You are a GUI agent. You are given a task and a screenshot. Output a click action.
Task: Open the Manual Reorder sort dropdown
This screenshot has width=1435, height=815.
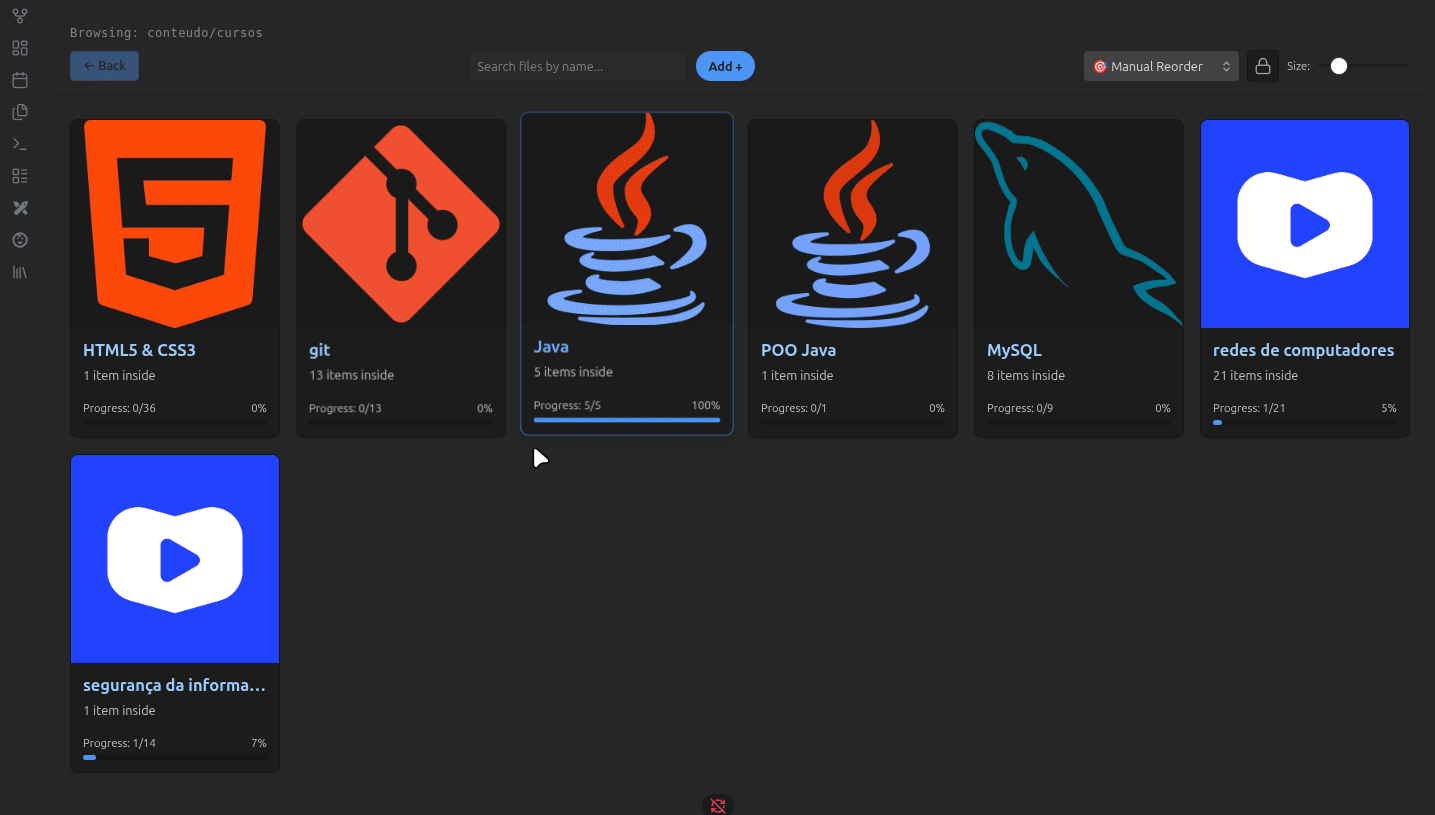pyautogui.click(x=1161, y=66)
